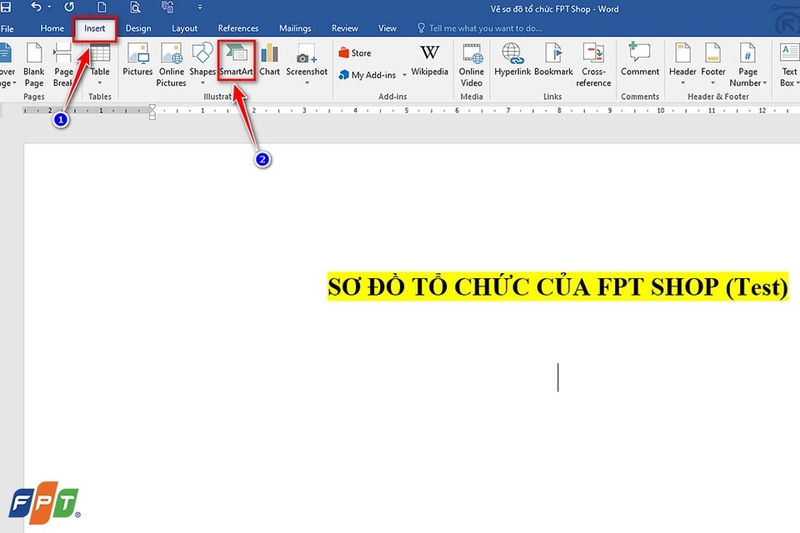Switch to the Insert tab
Viewport: 800px width, 533px height.
(x=95, y=29)
